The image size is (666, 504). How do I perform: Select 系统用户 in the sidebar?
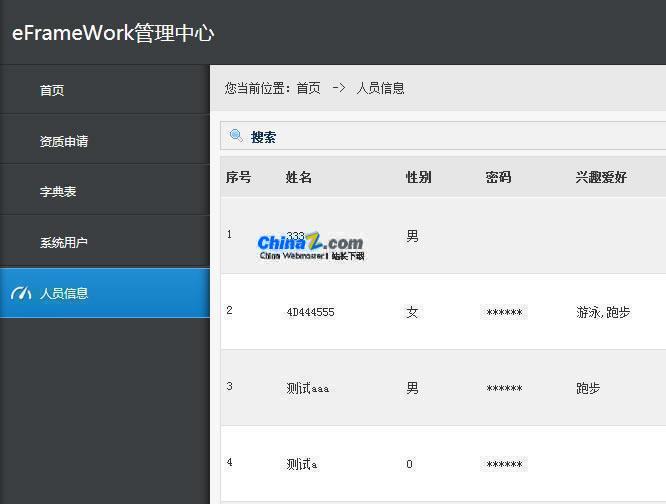[64, 242]
